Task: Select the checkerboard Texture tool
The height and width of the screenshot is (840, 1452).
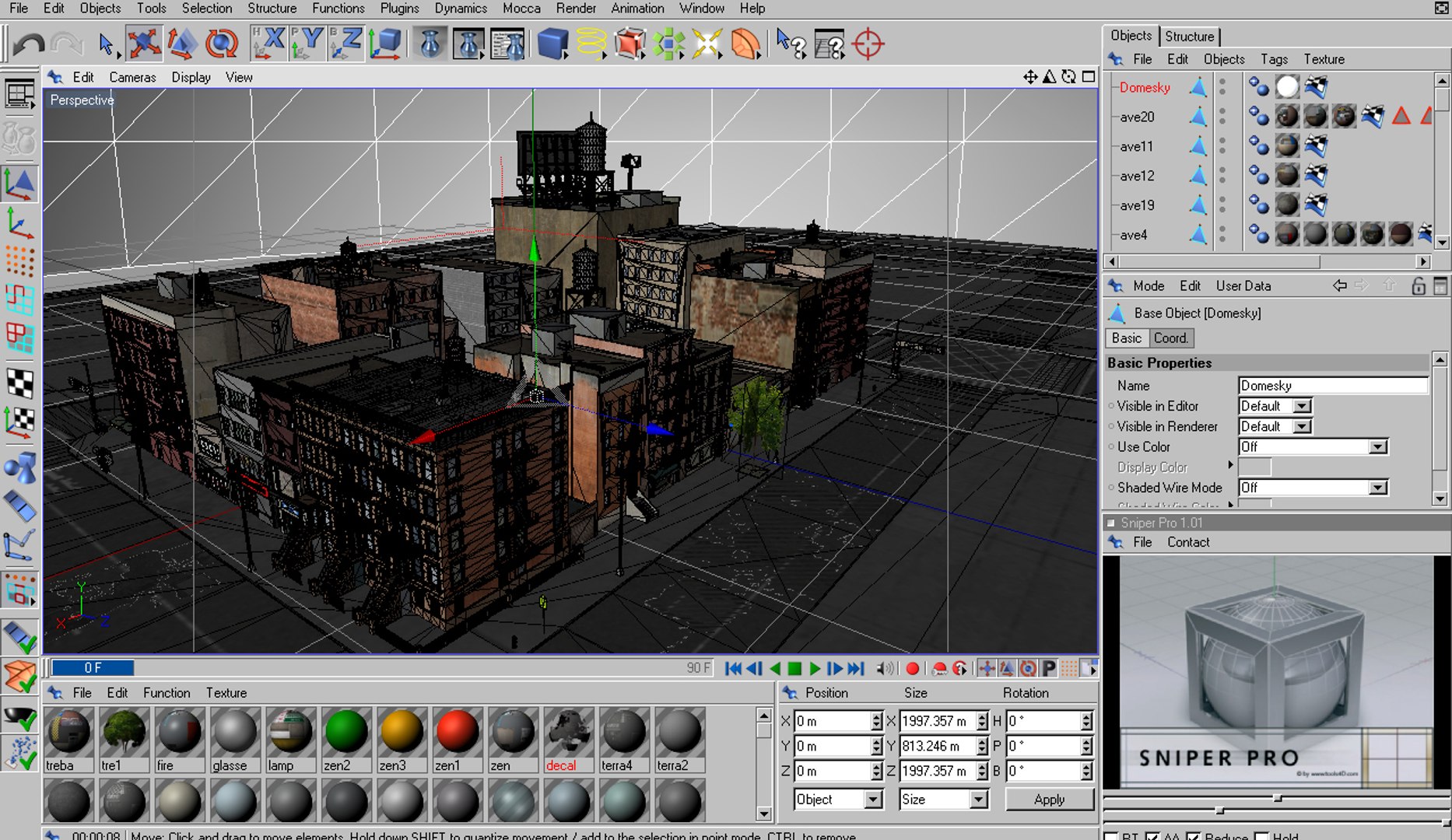Action: coord(19,383)
